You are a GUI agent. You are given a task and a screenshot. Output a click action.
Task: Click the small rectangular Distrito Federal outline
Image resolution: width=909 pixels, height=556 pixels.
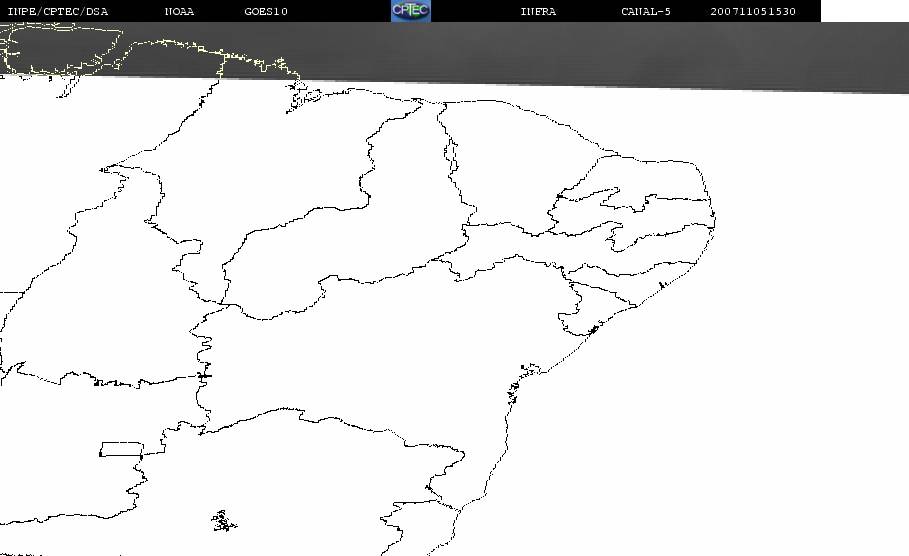[120, 449]
